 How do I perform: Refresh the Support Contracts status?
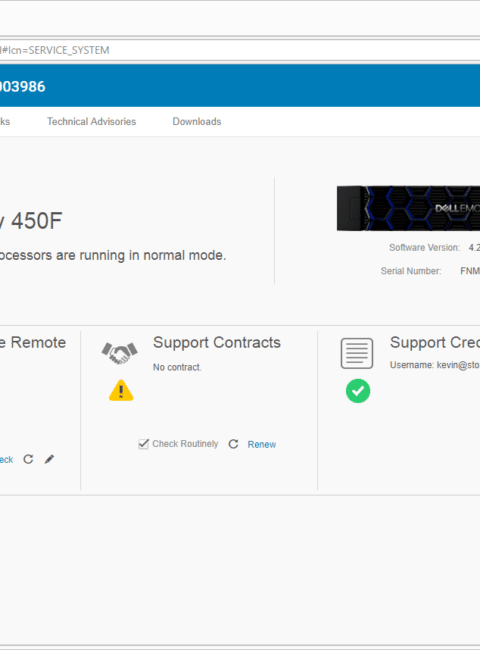[233, 444]
